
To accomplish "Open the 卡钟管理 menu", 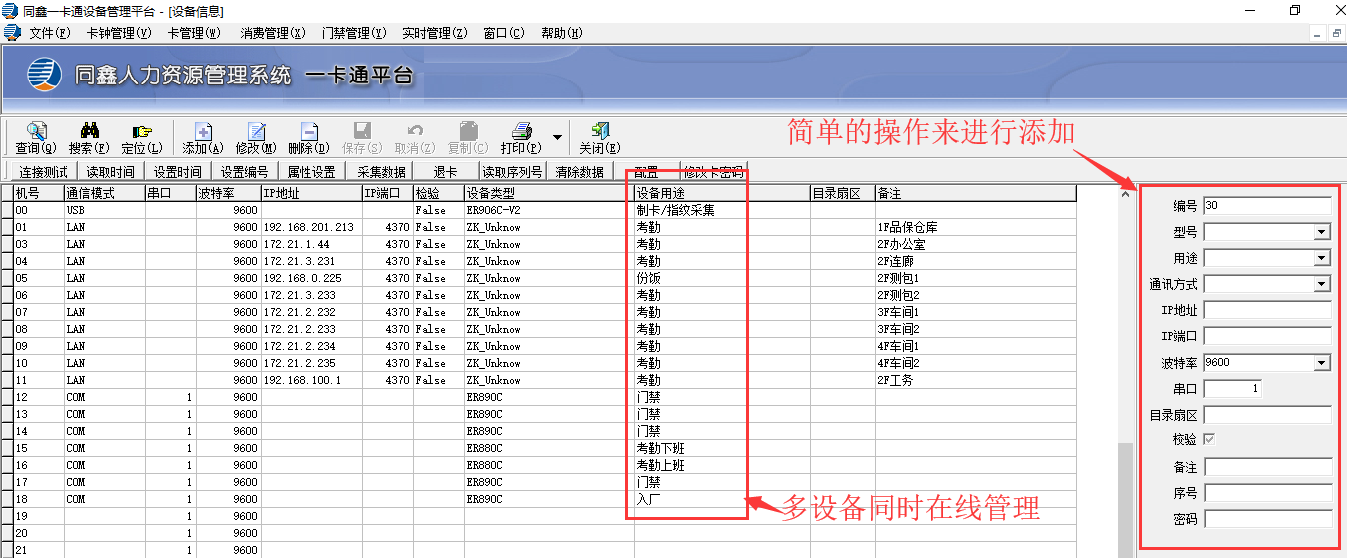I will pyautogui.click(x=119, y=33).
